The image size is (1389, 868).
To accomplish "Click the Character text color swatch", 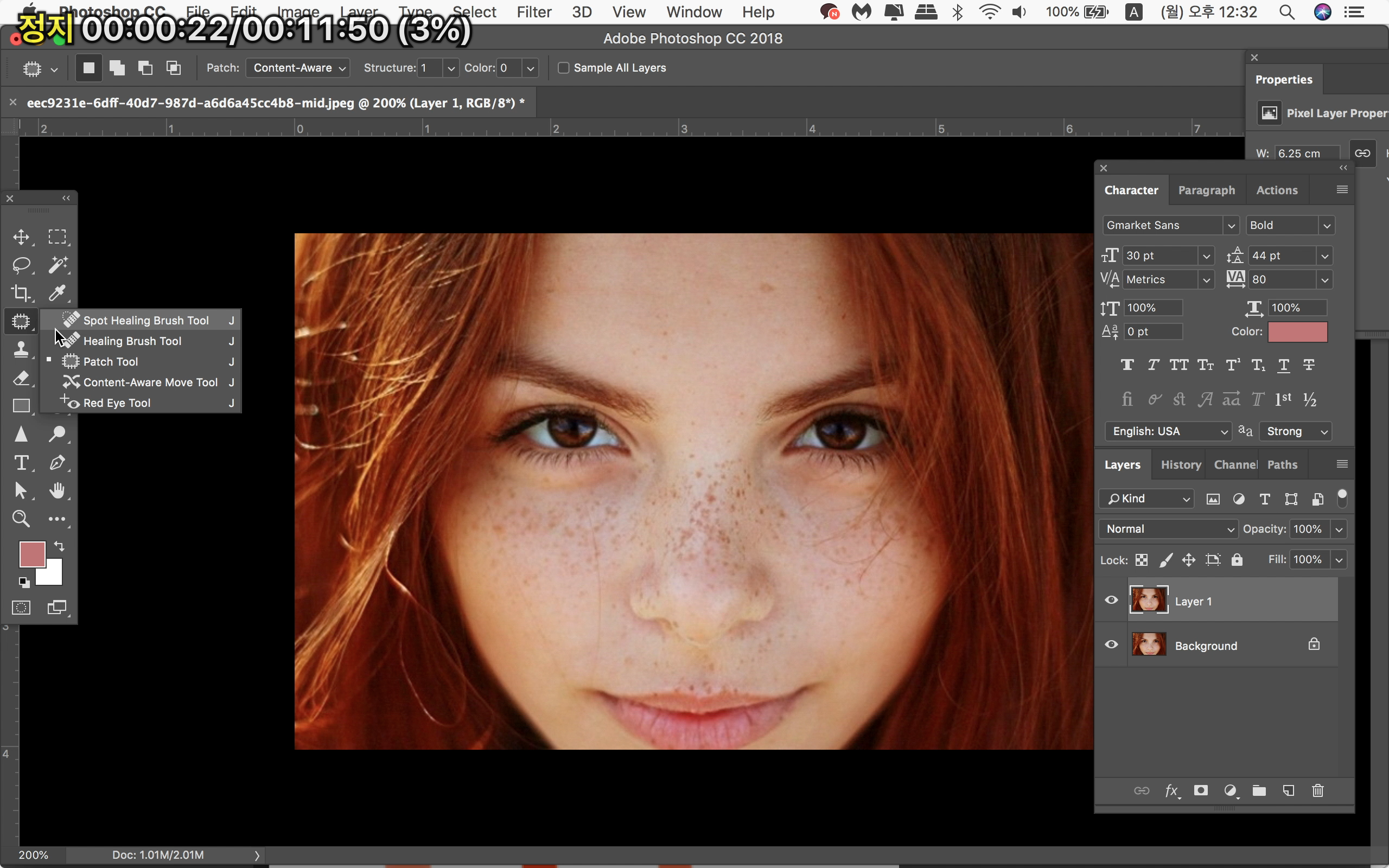I will [x=1297, y=332].
